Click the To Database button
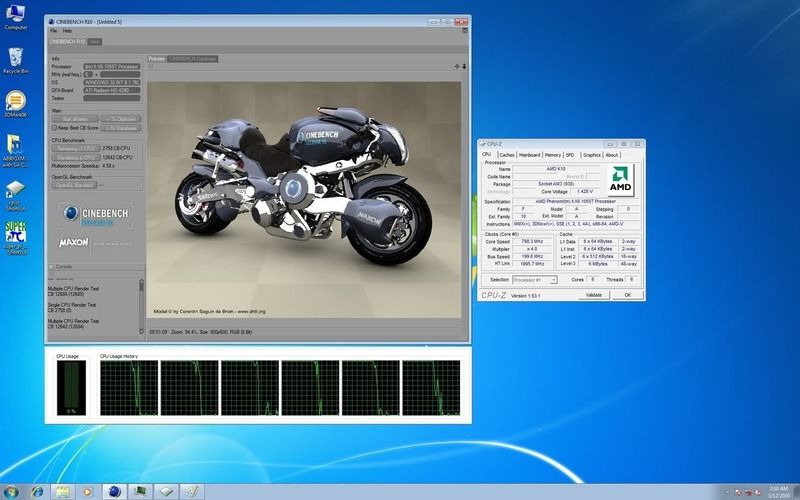 click(121, 128)
